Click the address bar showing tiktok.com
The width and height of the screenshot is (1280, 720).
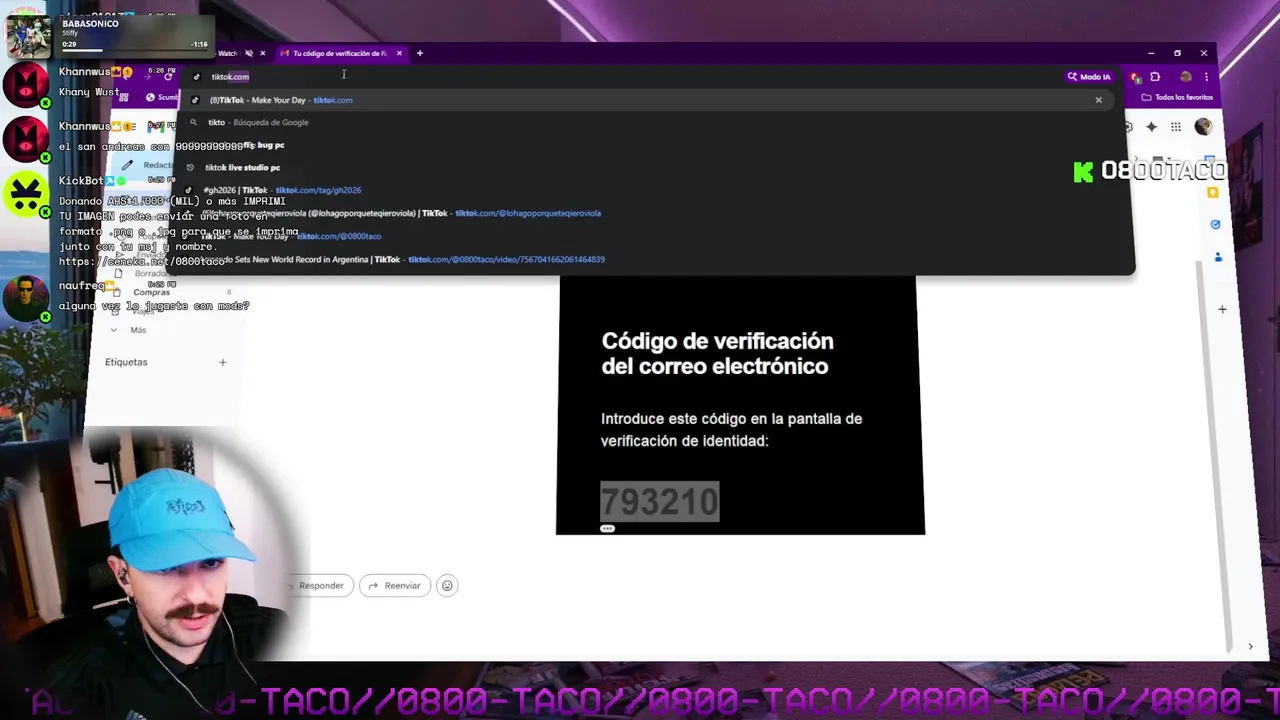click(620, 77)
